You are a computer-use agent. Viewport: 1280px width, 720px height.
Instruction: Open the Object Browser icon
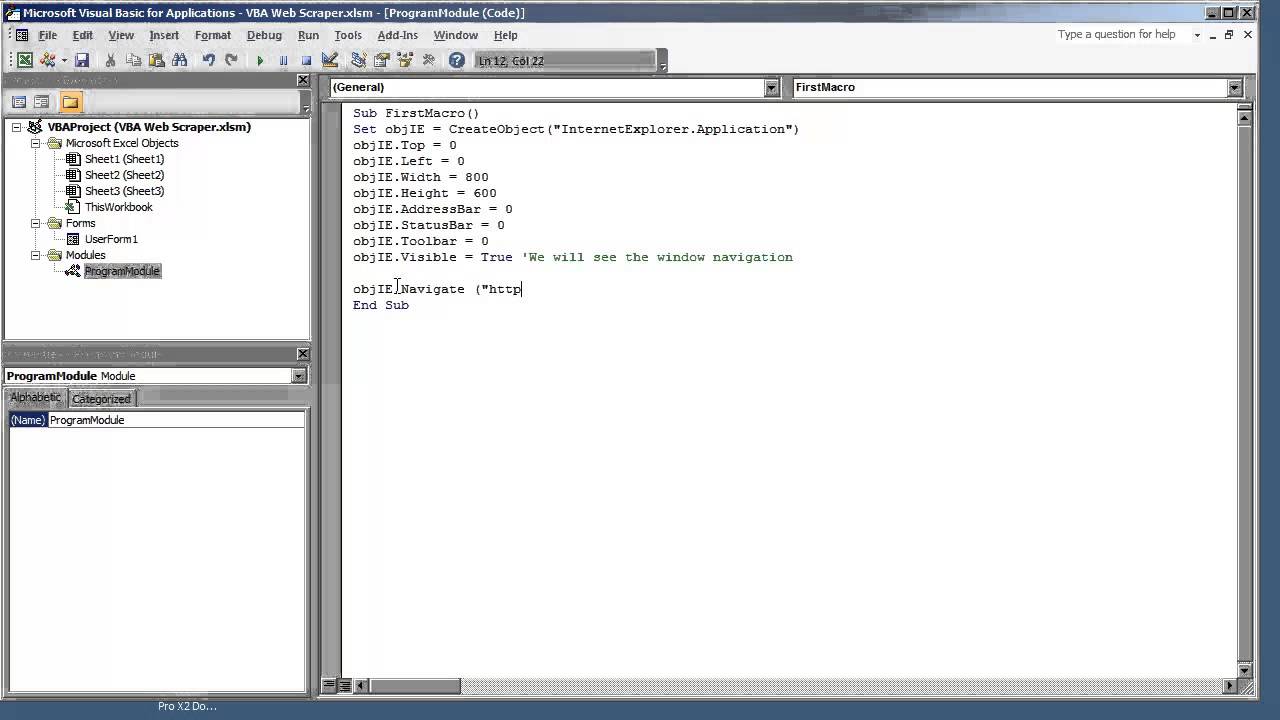click(404, 60)
